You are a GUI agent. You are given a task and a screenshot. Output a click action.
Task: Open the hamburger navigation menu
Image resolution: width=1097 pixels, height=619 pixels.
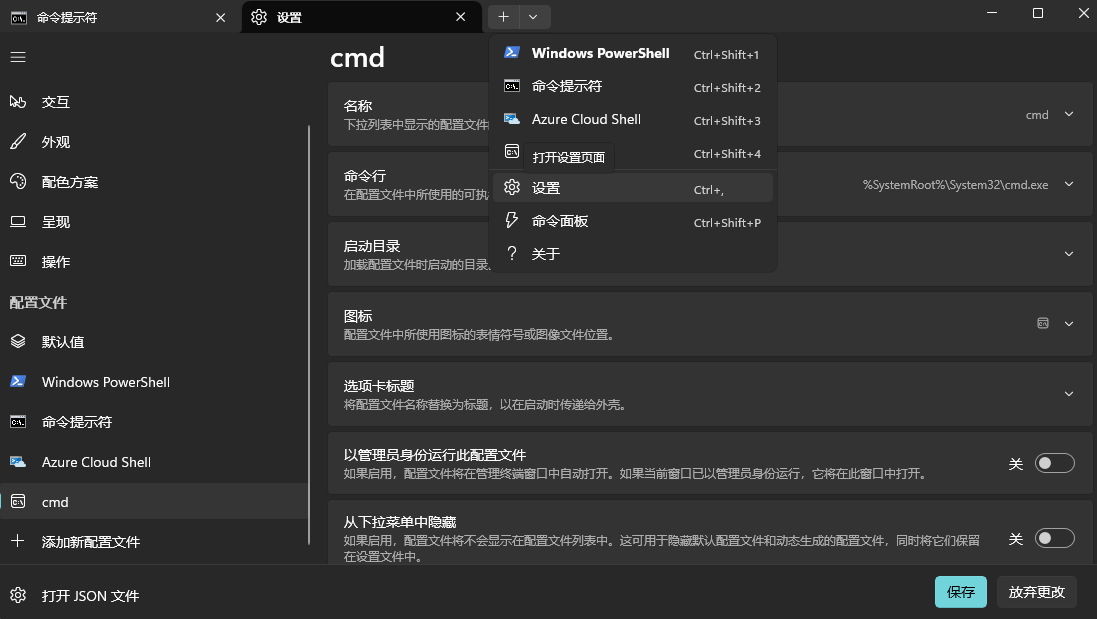click(x=18, y=57)
